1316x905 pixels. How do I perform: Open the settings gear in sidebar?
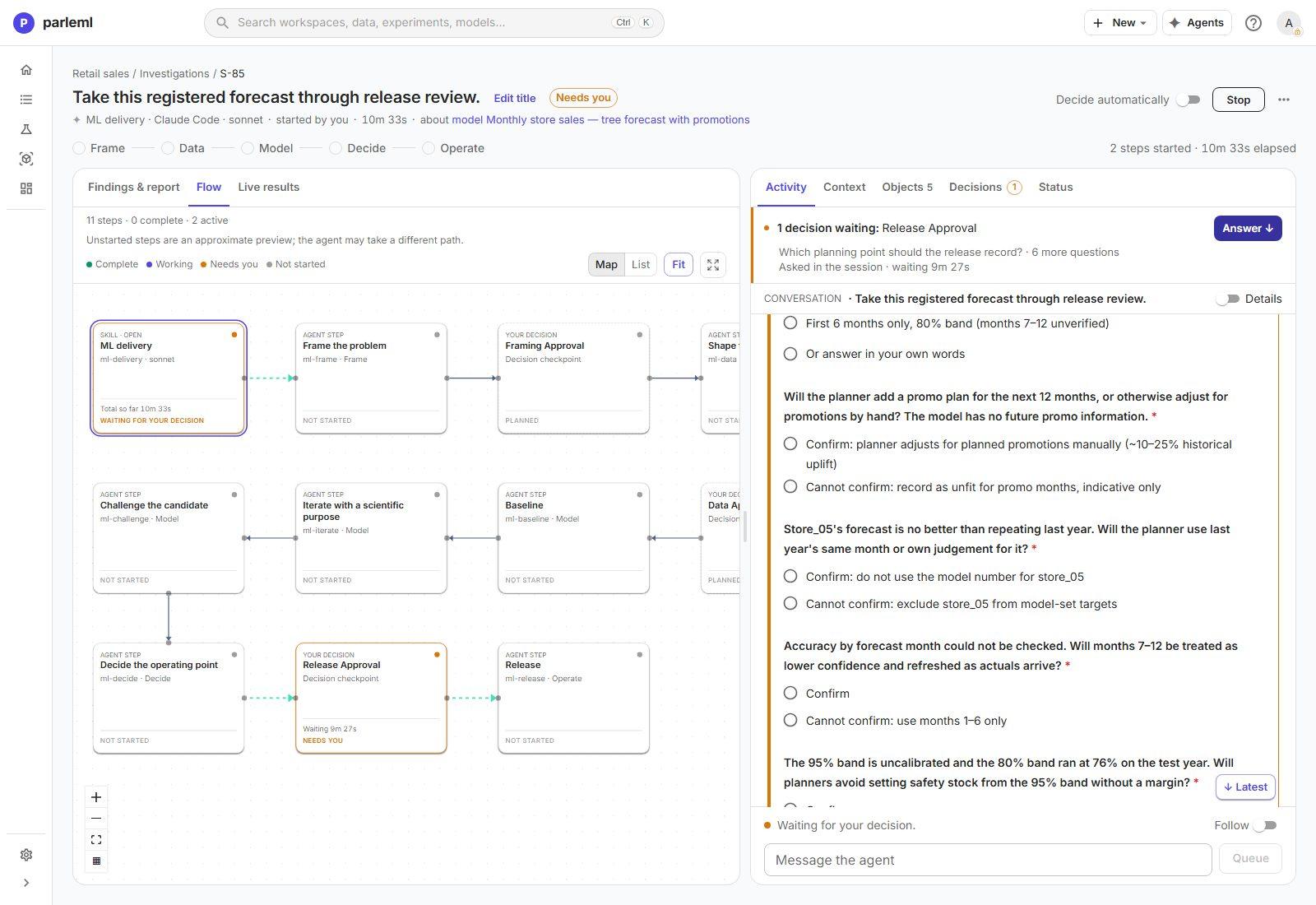point(26,855)
